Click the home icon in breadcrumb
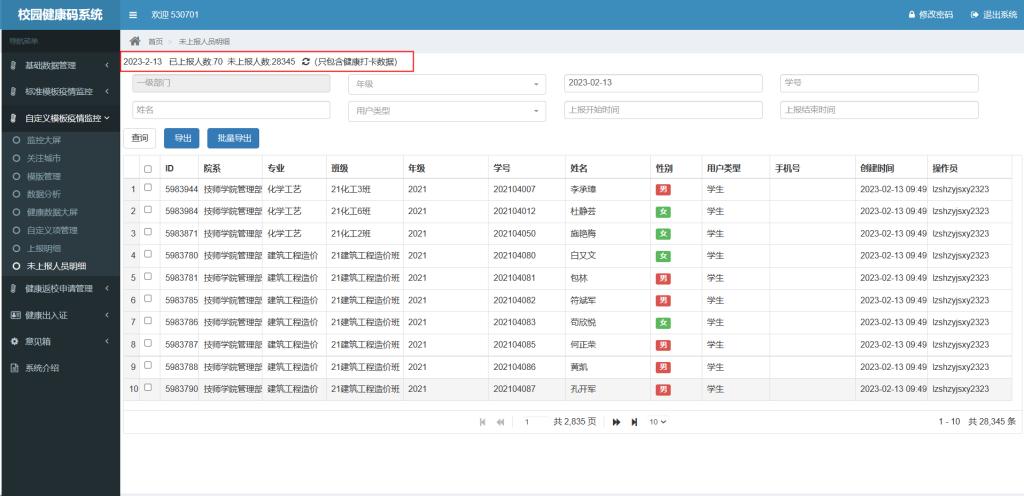 (x=135, y=40)
